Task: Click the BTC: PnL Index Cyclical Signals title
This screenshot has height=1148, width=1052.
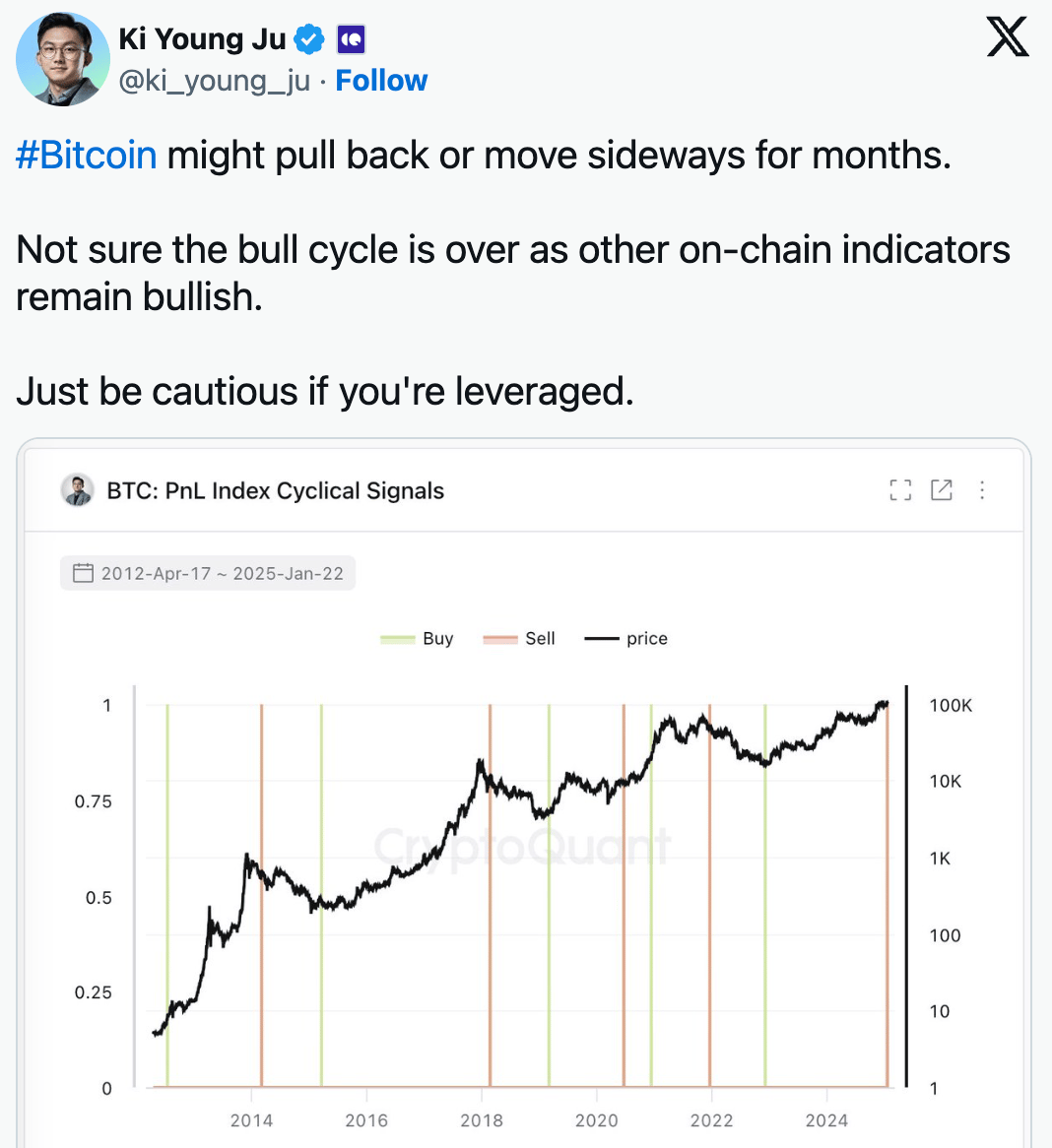Action: click(x=275, y=490)
